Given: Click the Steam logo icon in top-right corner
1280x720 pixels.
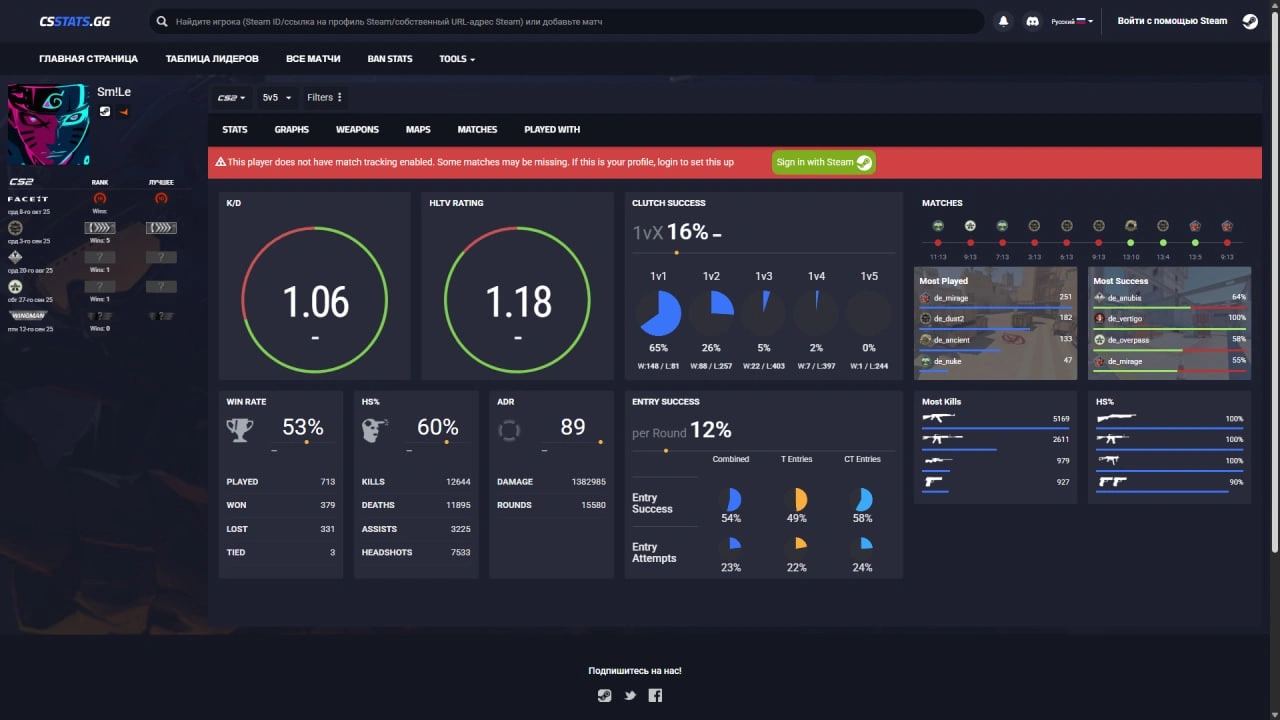Looking at the screenshot, I should tap(1250, 21).
